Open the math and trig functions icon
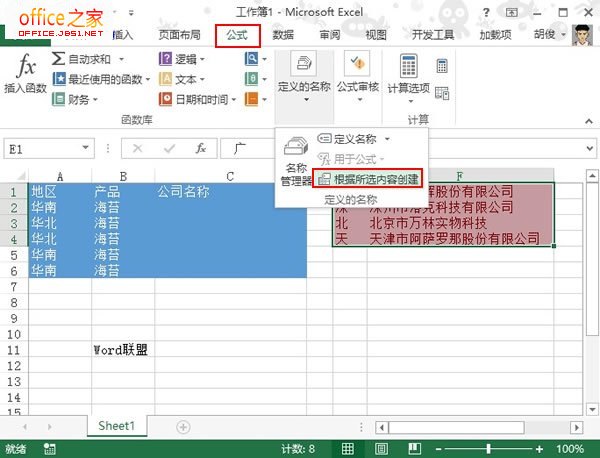 click(x=251, y=79)
